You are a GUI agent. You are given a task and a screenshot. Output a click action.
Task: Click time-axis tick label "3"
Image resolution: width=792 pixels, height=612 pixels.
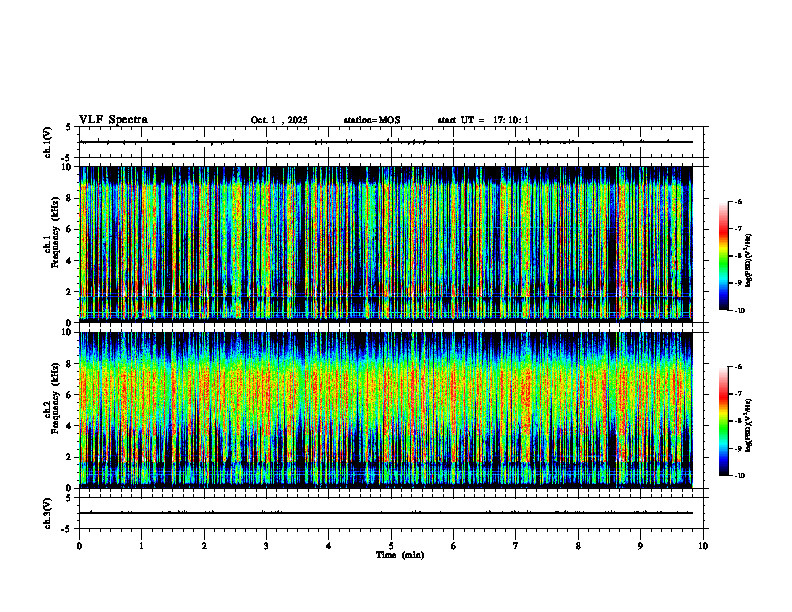(x=266, y=546)
